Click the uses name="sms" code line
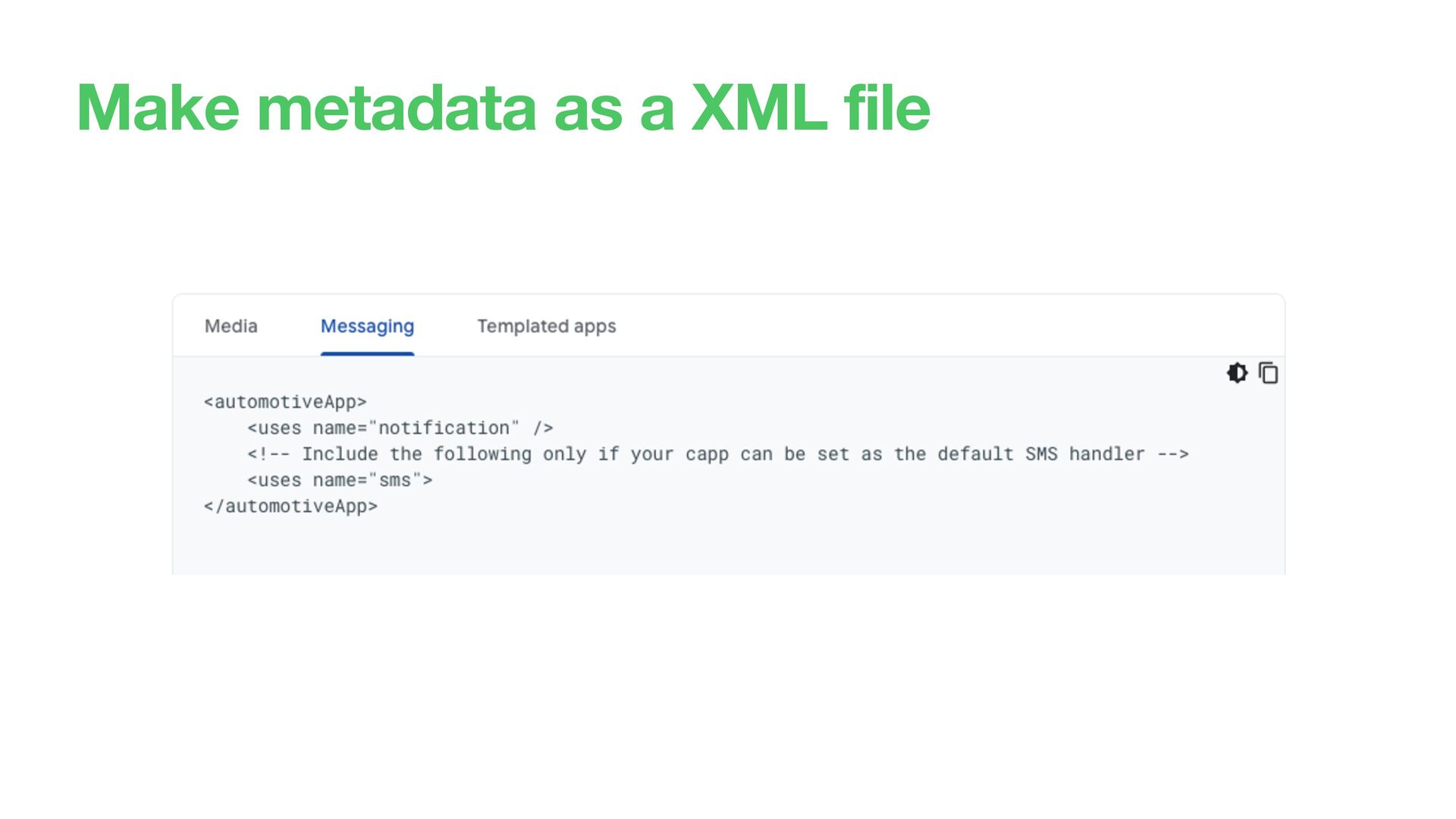This screenshot has height=819, width=1456. (340, 480)
